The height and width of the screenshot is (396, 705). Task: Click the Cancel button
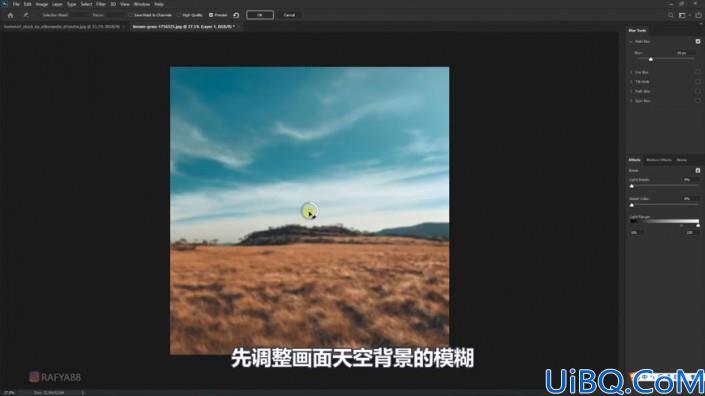(x=289, y=15)
